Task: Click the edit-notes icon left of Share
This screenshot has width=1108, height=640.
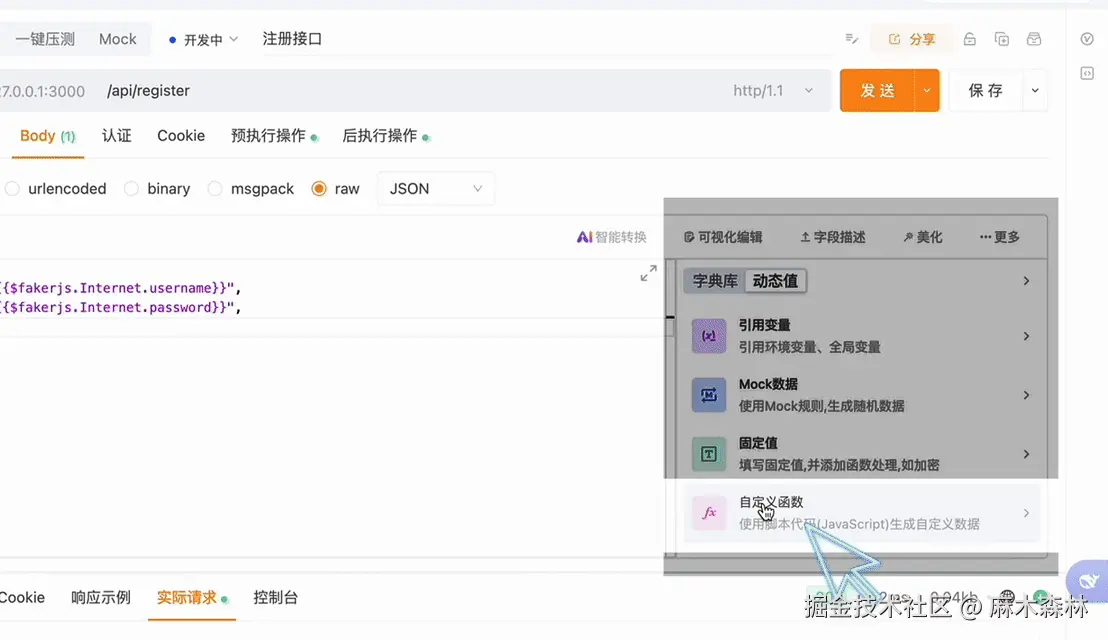Action: [x=852, y=39]
